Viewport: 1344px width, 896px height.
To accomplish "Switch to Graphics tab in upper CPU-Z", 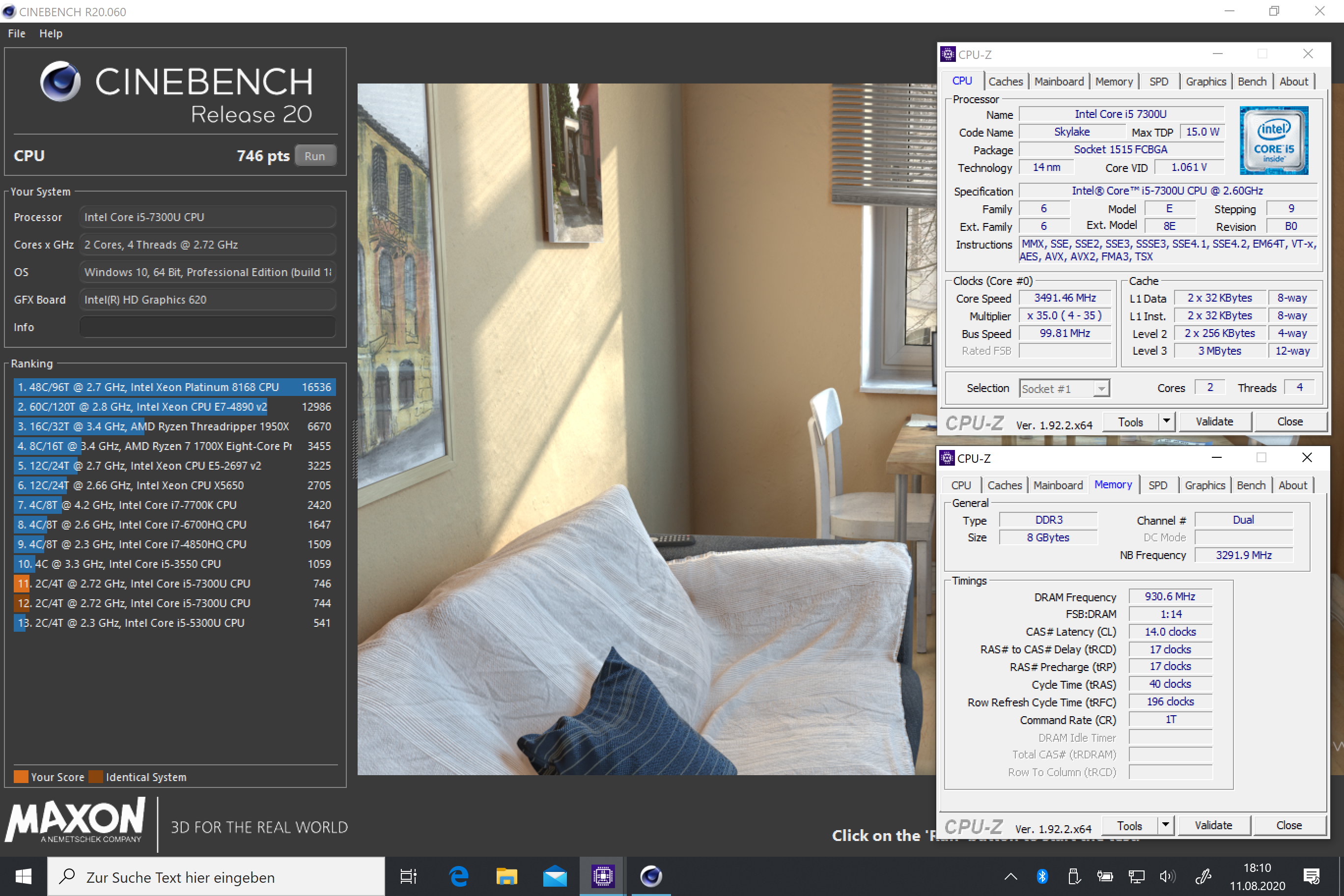I will [x=1205, y=82].
